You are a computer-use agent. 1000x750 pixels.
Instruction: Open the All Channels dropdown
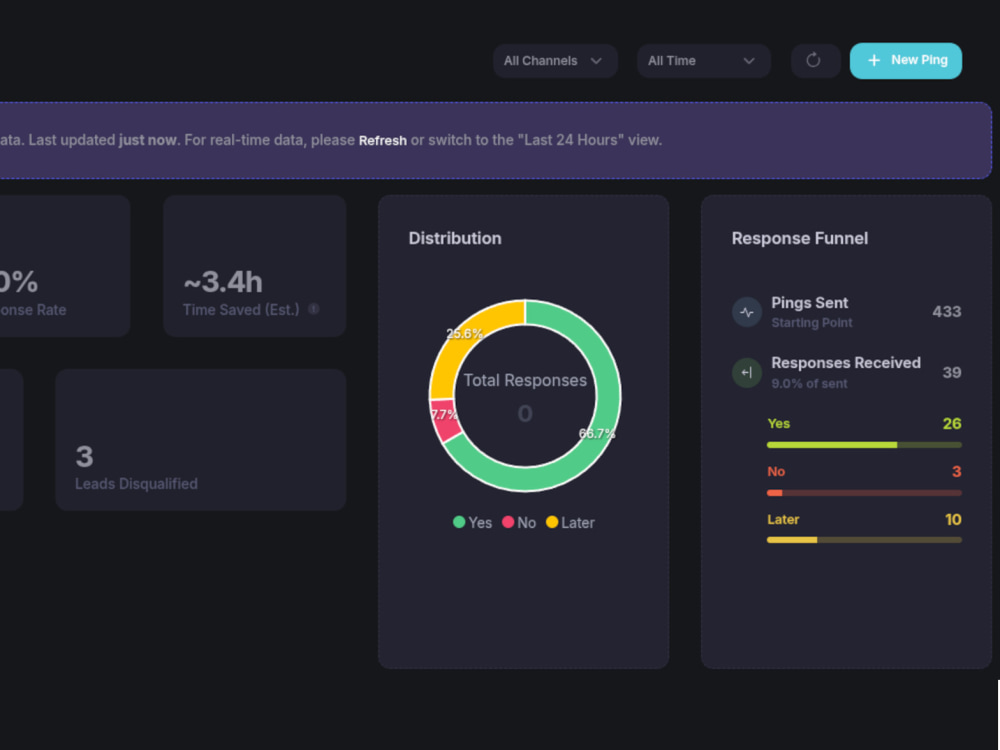pyautogui.click(x=555, y=61)
